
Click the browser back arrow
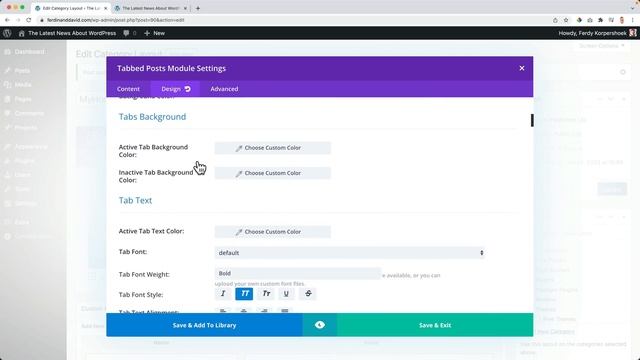click(x=7, y=20)
